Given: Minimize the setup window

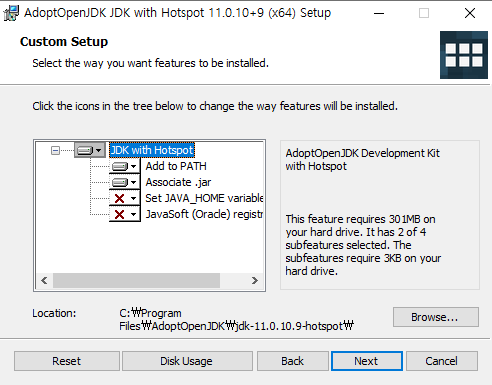Looking at the screenshot, I should pyautogui.click(x=379, y=13).
